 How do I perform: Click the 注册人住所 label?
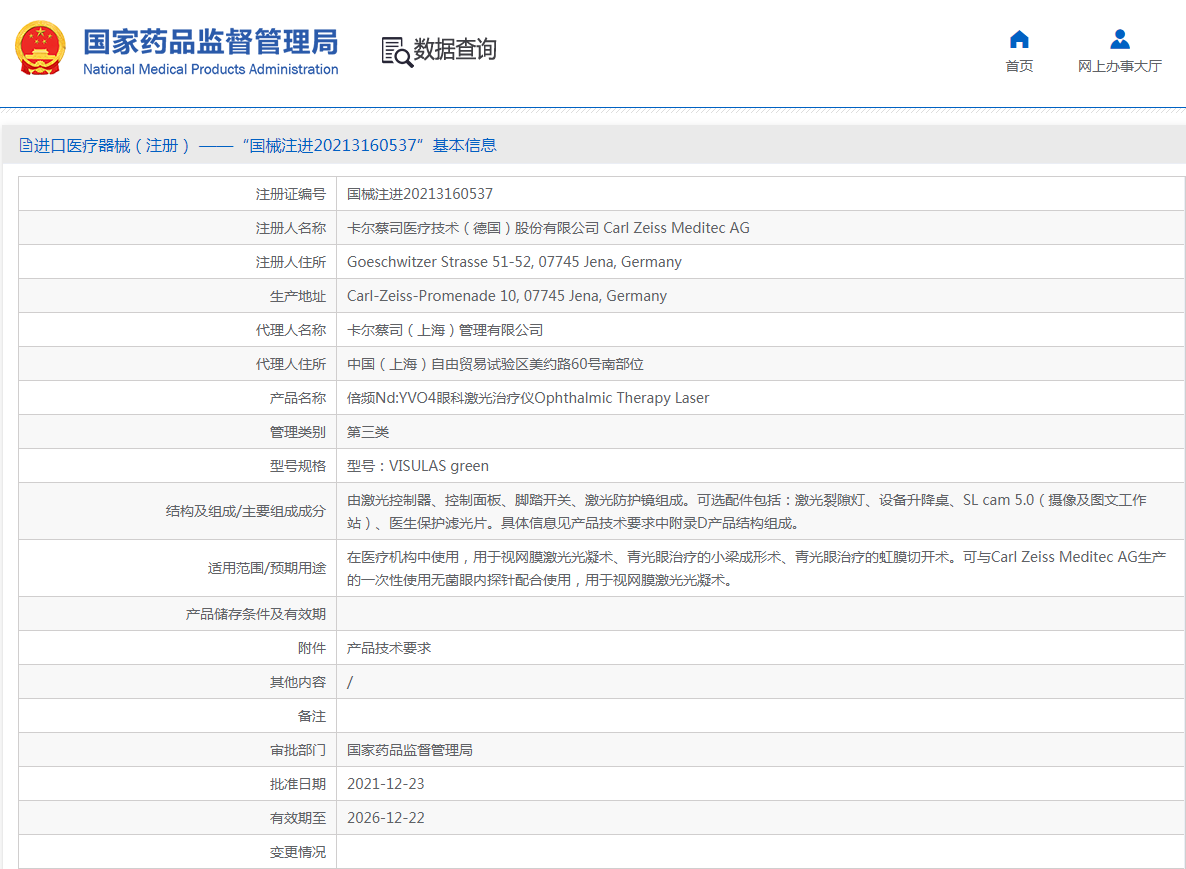pyautogui.click(x=290, y=262)
